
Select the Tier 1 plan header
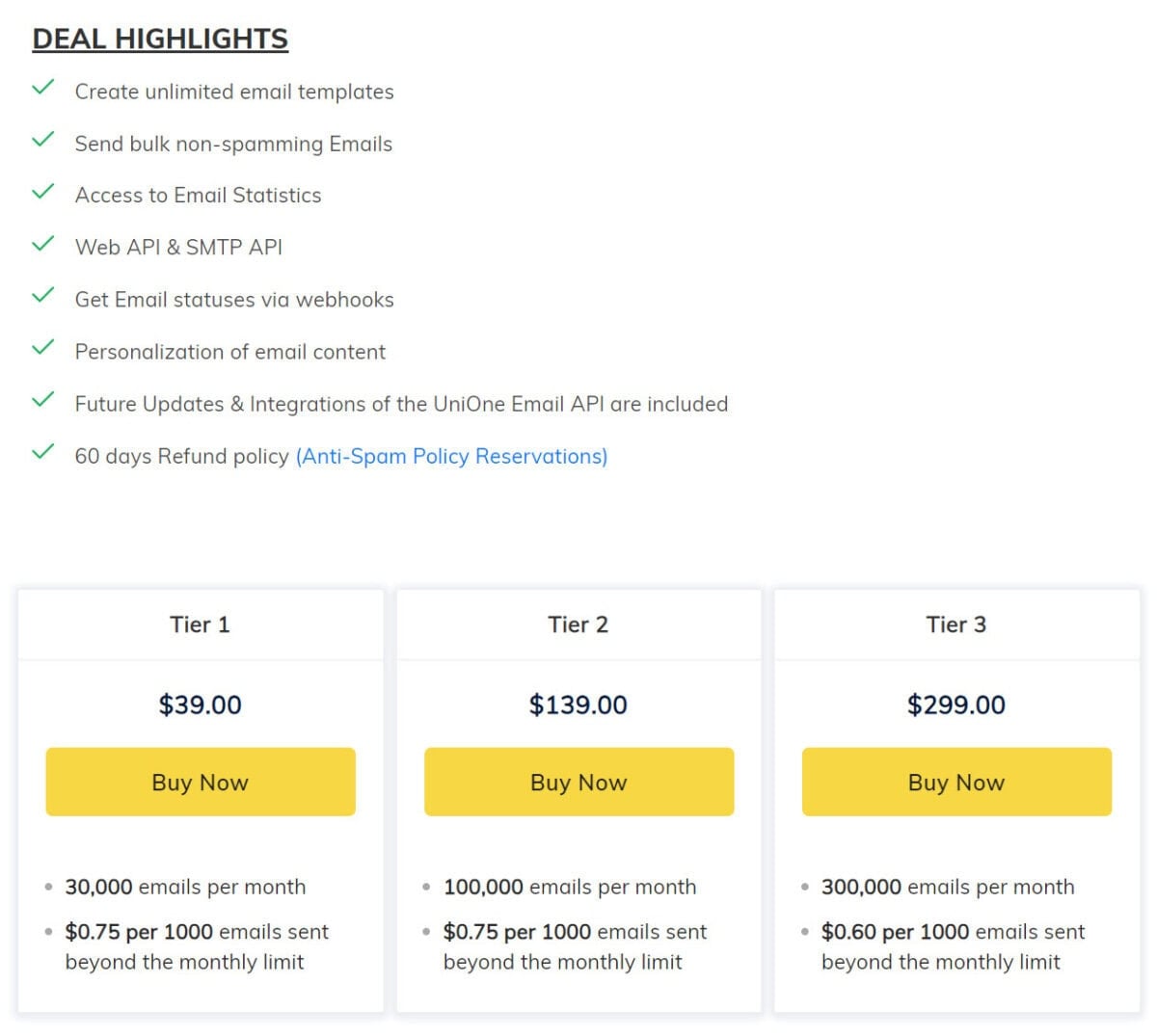point(200,624)
